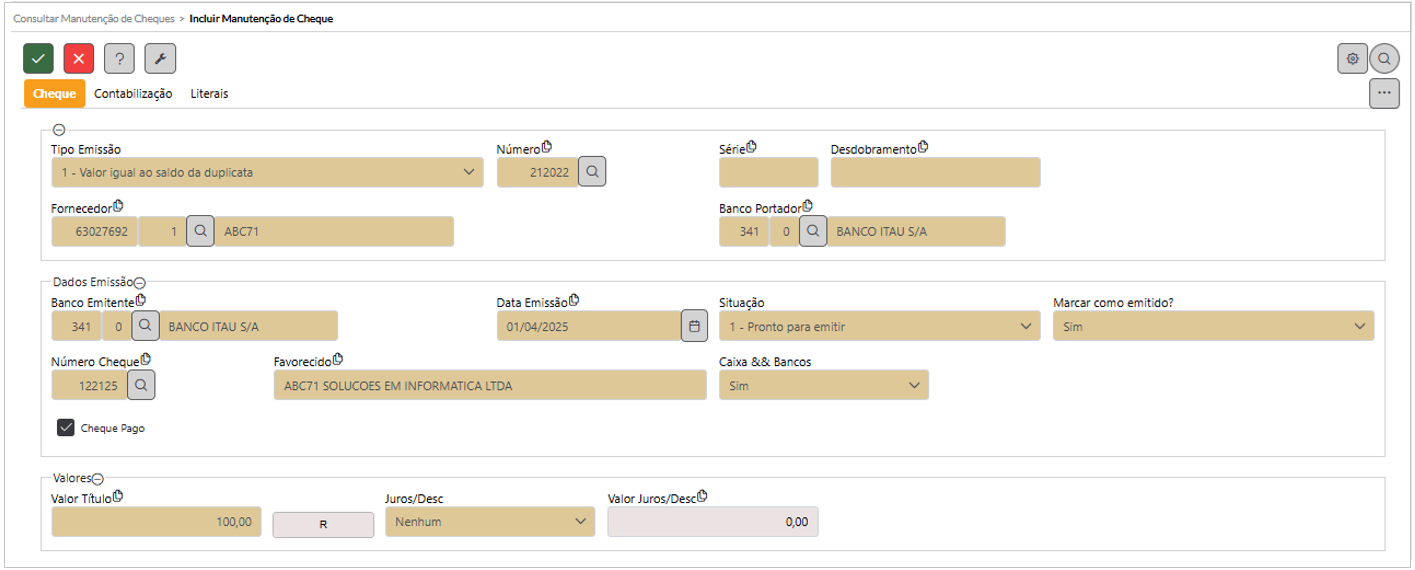Click Número Cheque search icon

(x=141, y=384)
